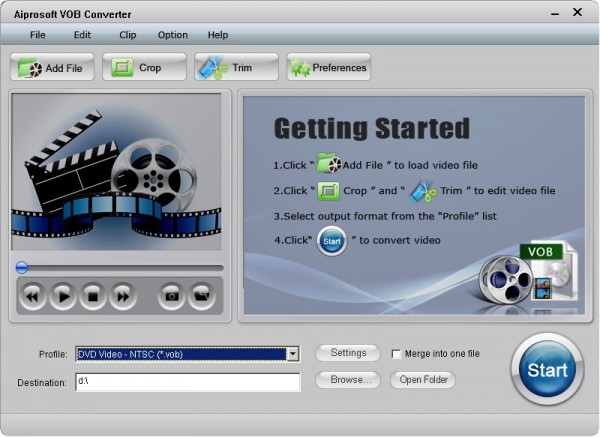This screenshot has width=600, height=437.
Task: Click the Add File toolbar button
Action: [x=53, y=68]
